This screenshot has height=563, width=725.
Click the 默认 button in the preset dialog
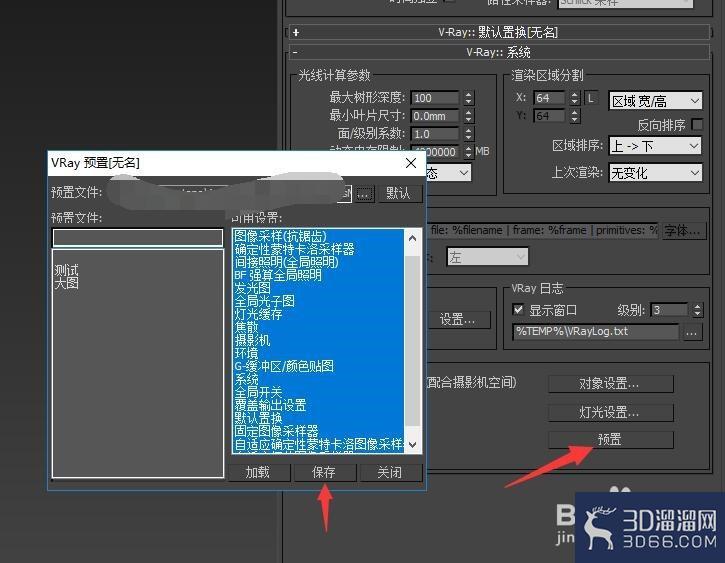click(400, 193)
